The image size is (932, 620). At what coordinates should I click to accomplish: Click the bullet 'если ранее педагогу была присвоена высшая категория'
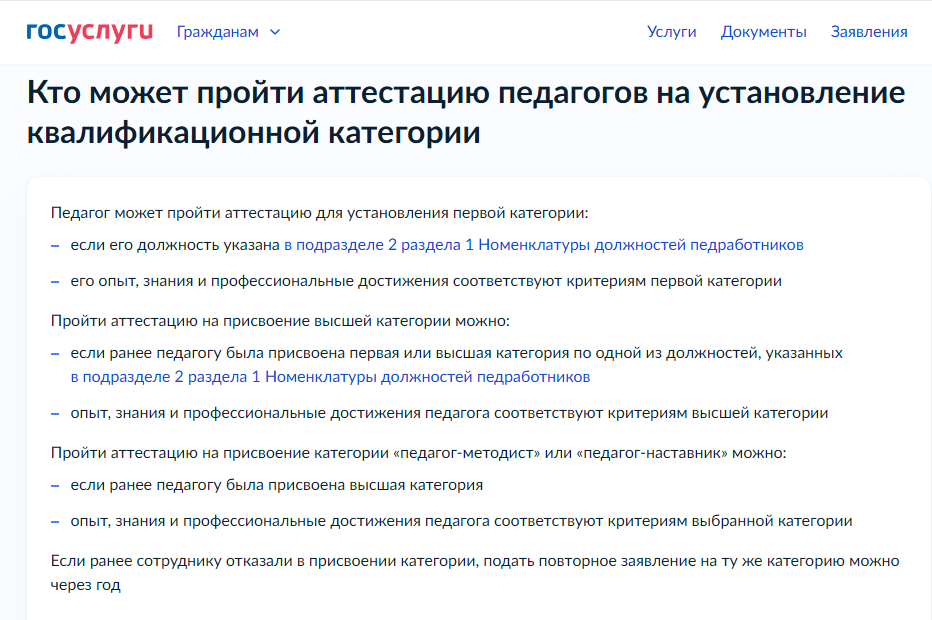click(x=277, y=485)
